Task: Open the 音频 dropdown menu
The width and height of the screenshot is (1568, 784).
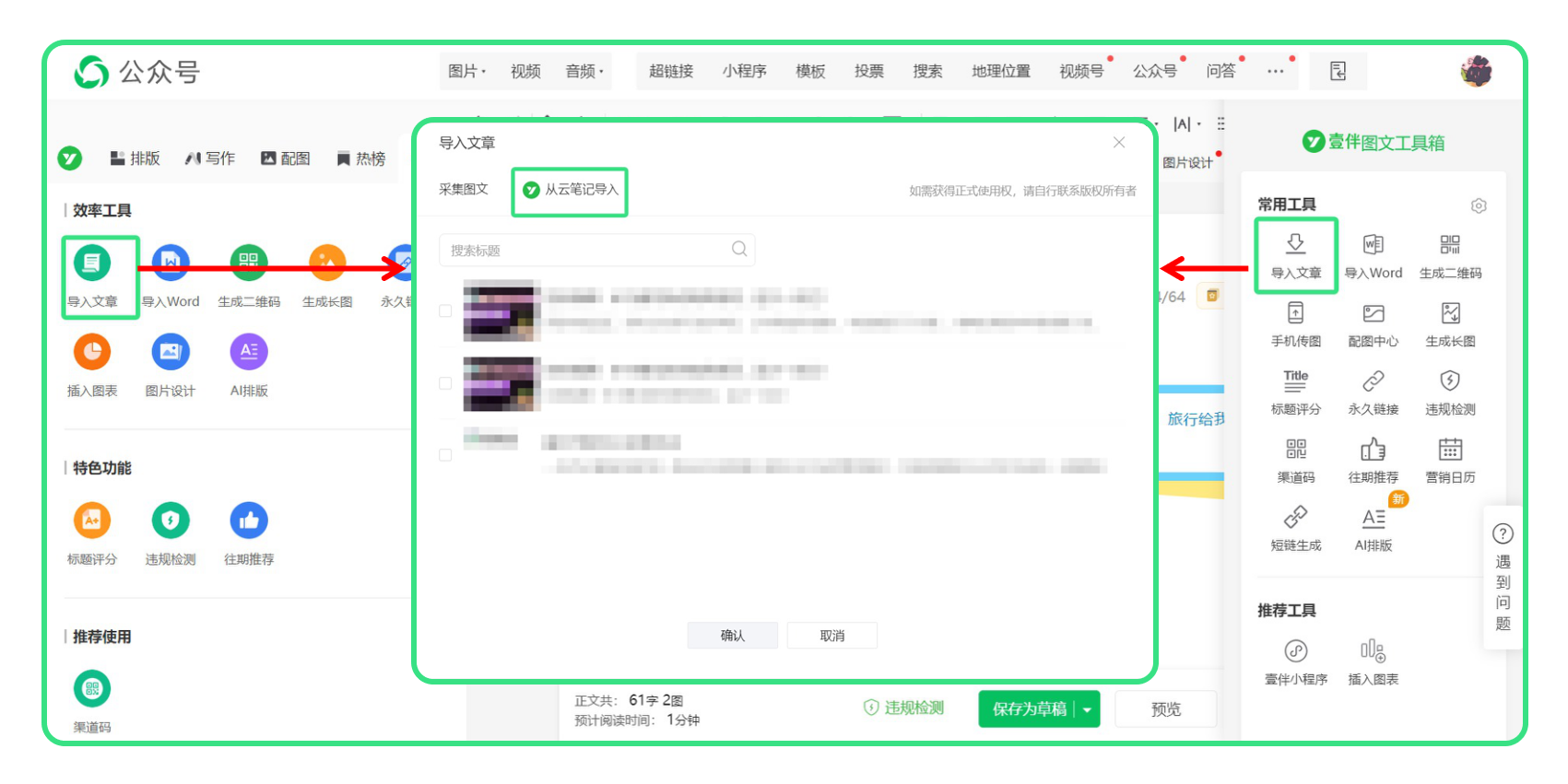Action: 584,72
